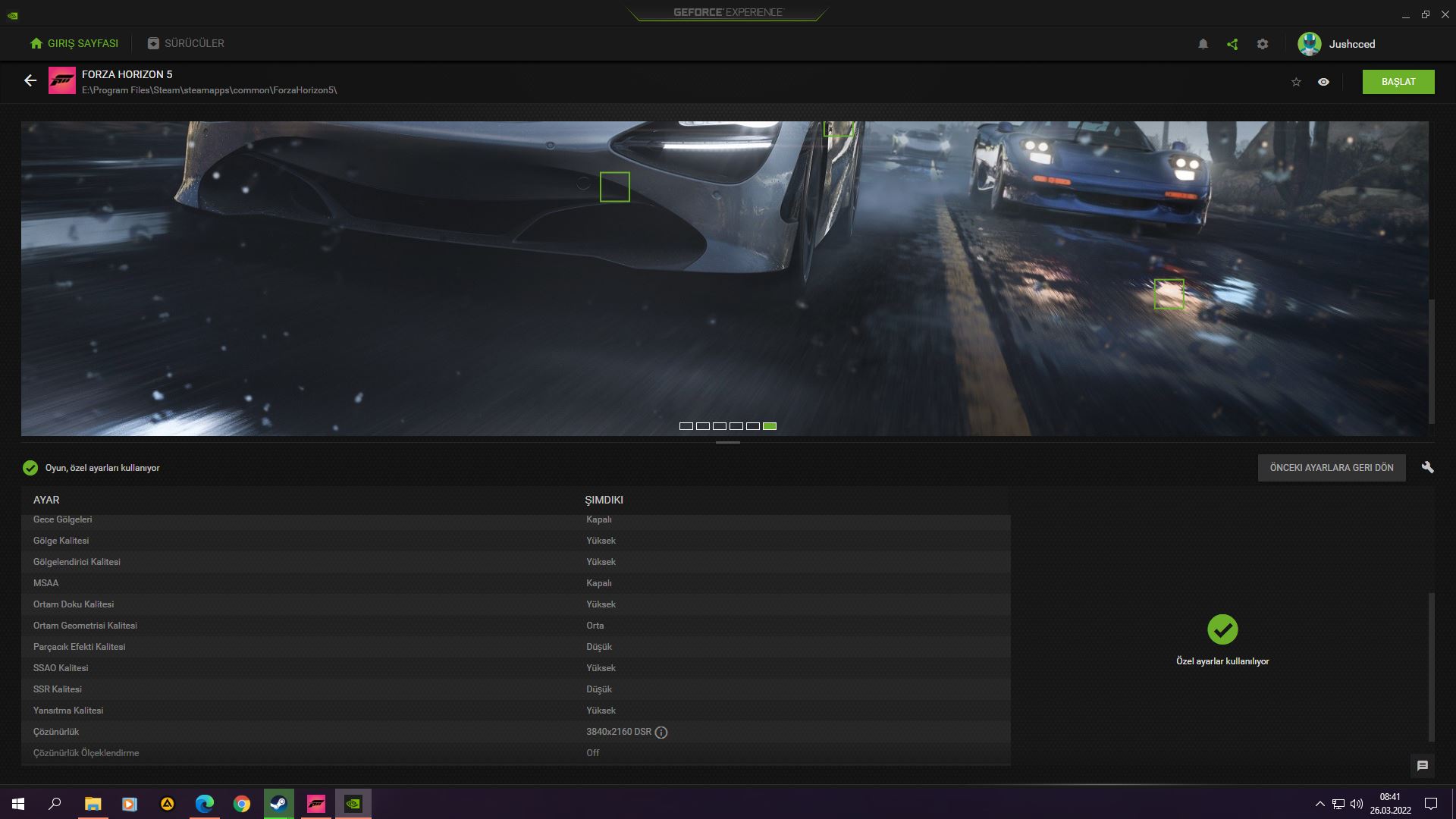Click Önceki Ayarlara Geri Dön button

(x=1331, y=468)
